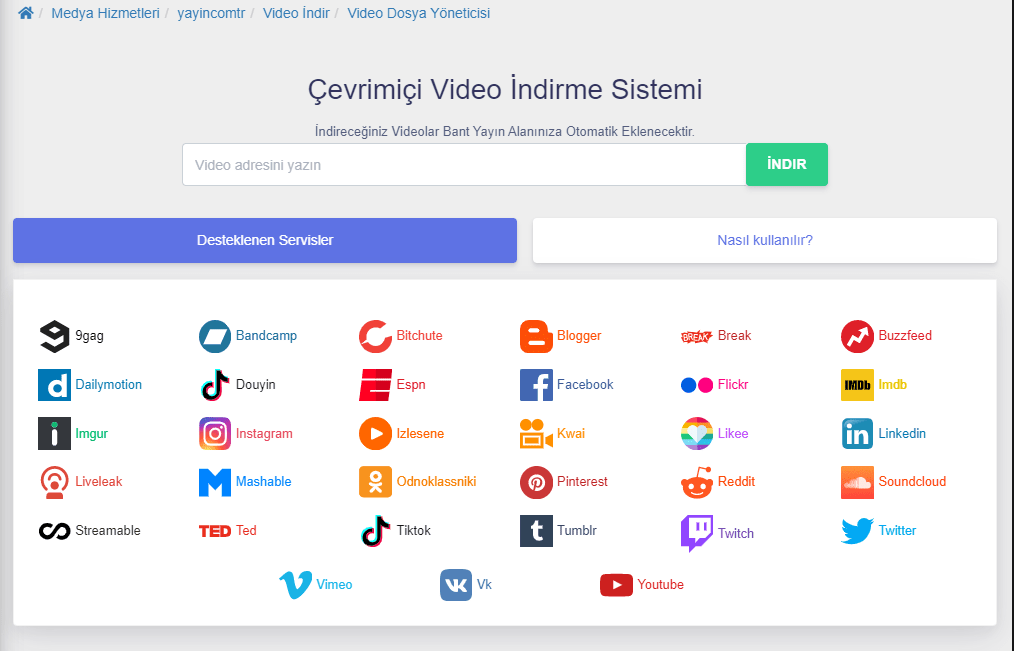This screenshot has width=1014, height=651.
Task: Go to Video İndir breadcrumb
Action: [x=296, y=13]
